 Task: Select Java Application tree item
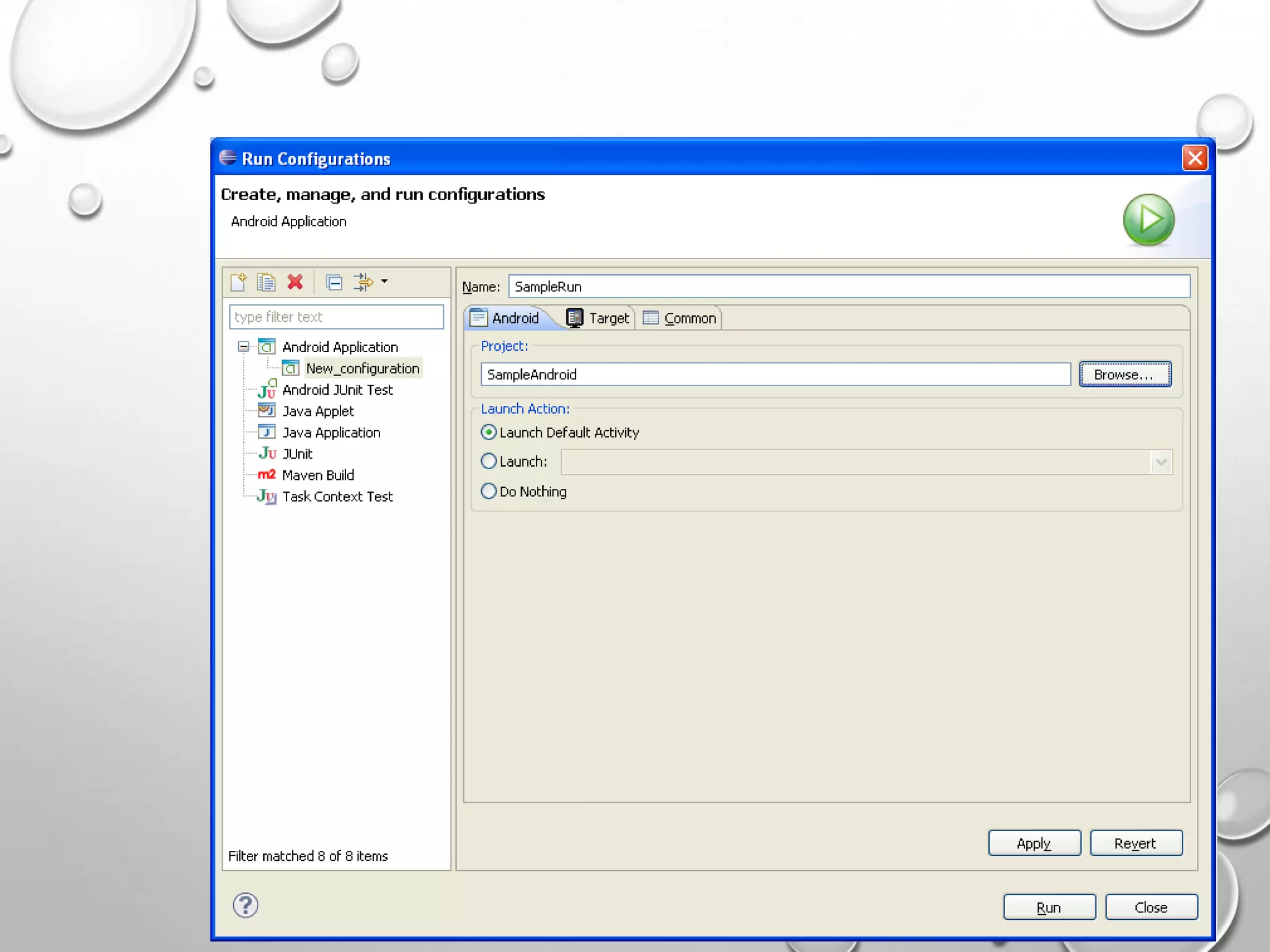tap(331, 433)
